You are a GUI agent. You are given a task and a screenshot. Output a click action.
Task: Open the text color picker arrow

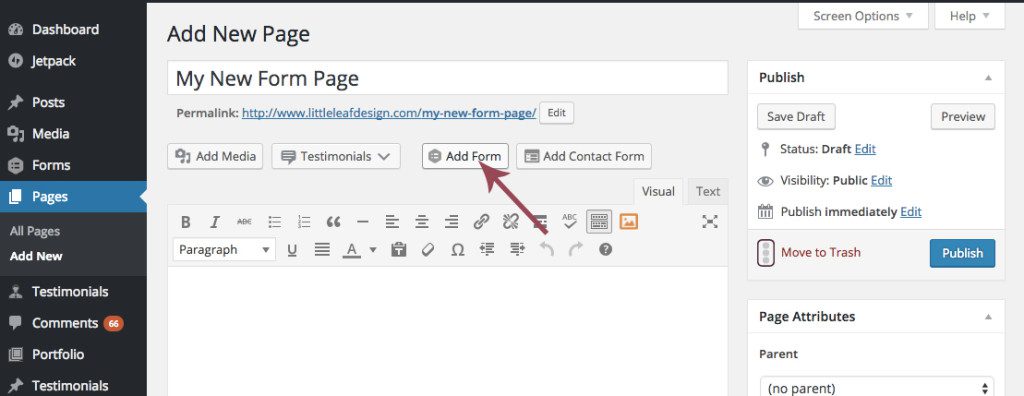(373, 250)
